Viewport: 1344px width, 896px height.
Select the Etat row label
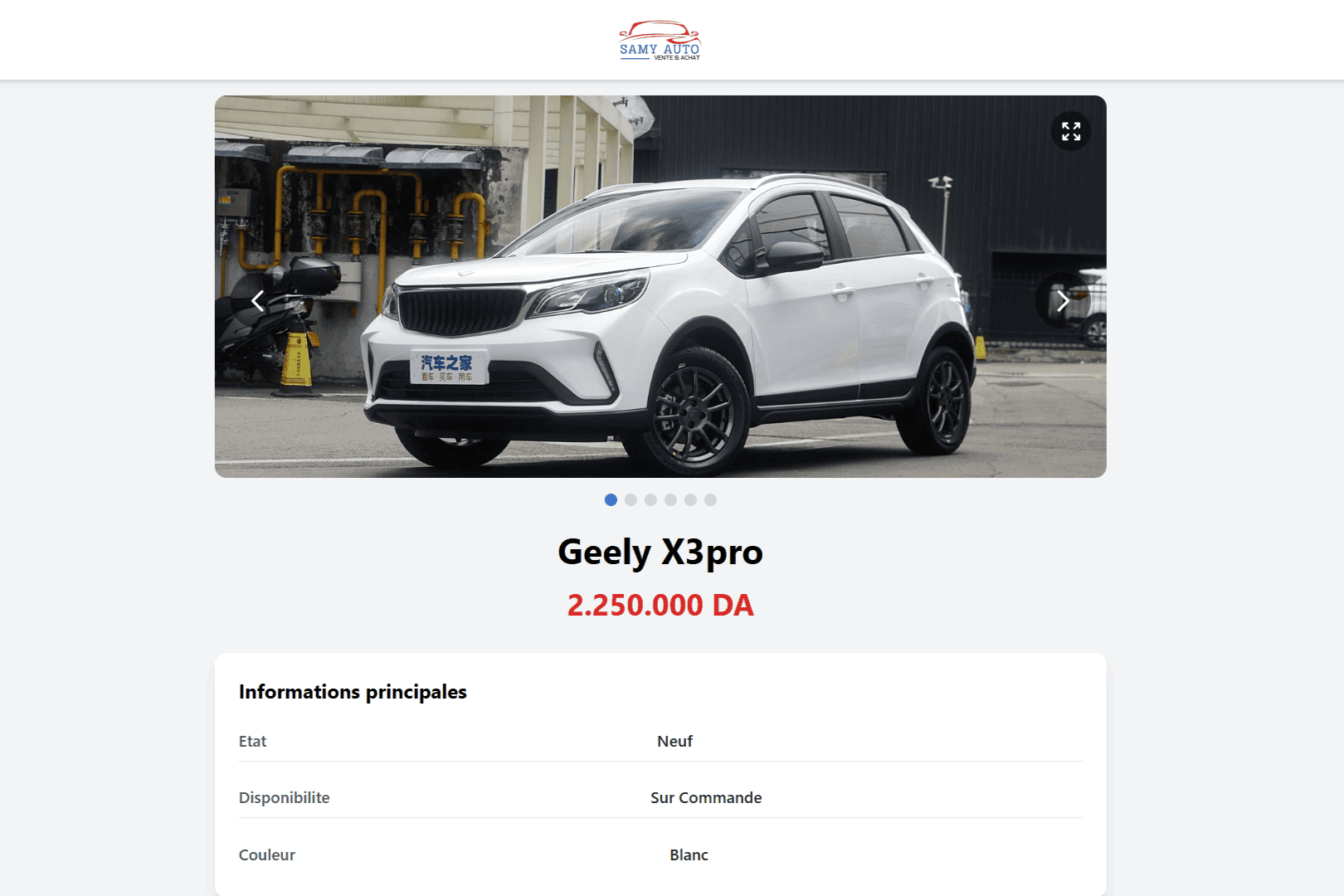252,741
